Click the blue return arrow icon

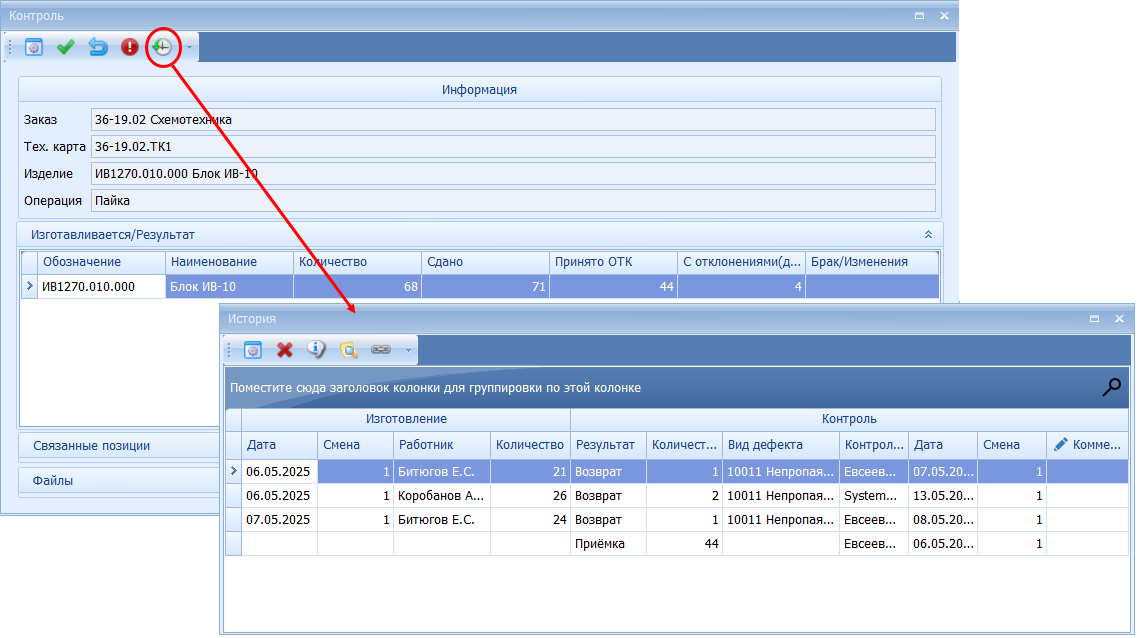98,47
